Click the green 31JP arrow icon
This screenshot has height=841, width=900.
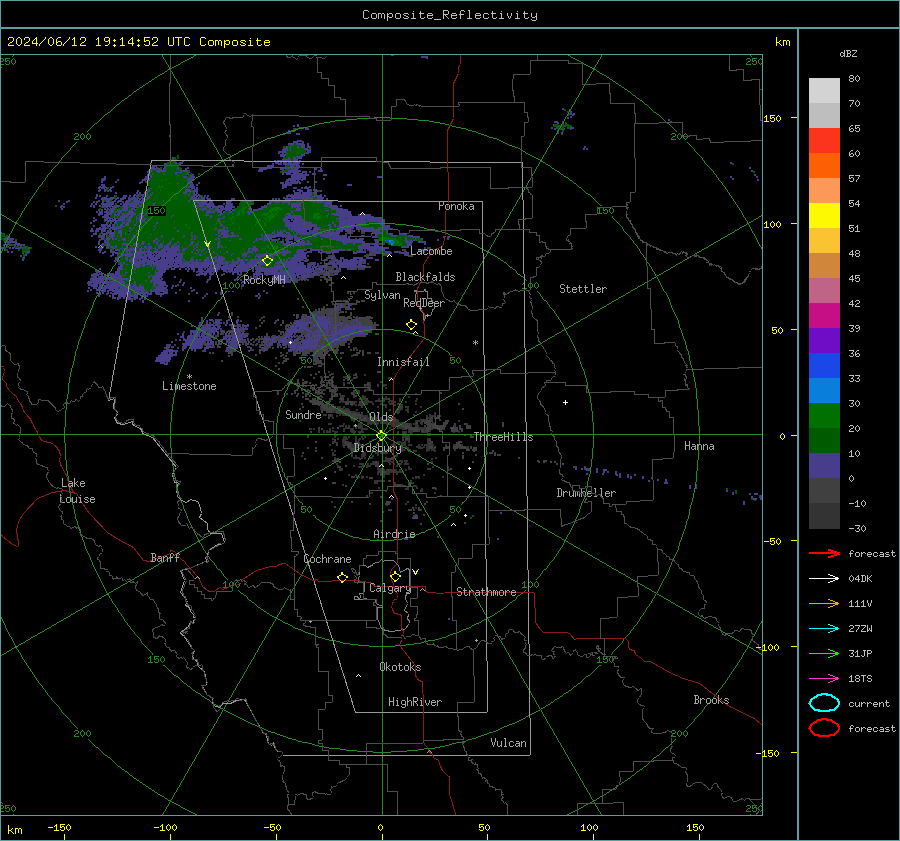(x=824, y=653)
